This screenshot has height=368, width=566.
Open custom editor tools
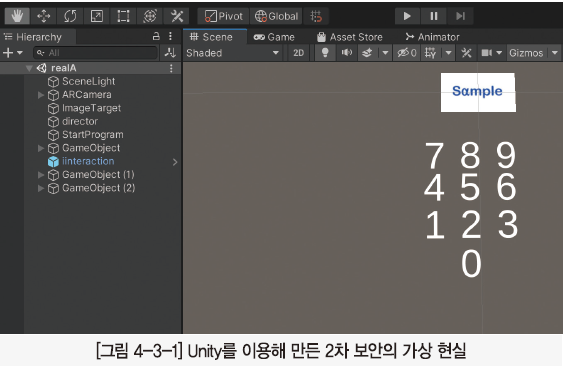coord(177,16)
